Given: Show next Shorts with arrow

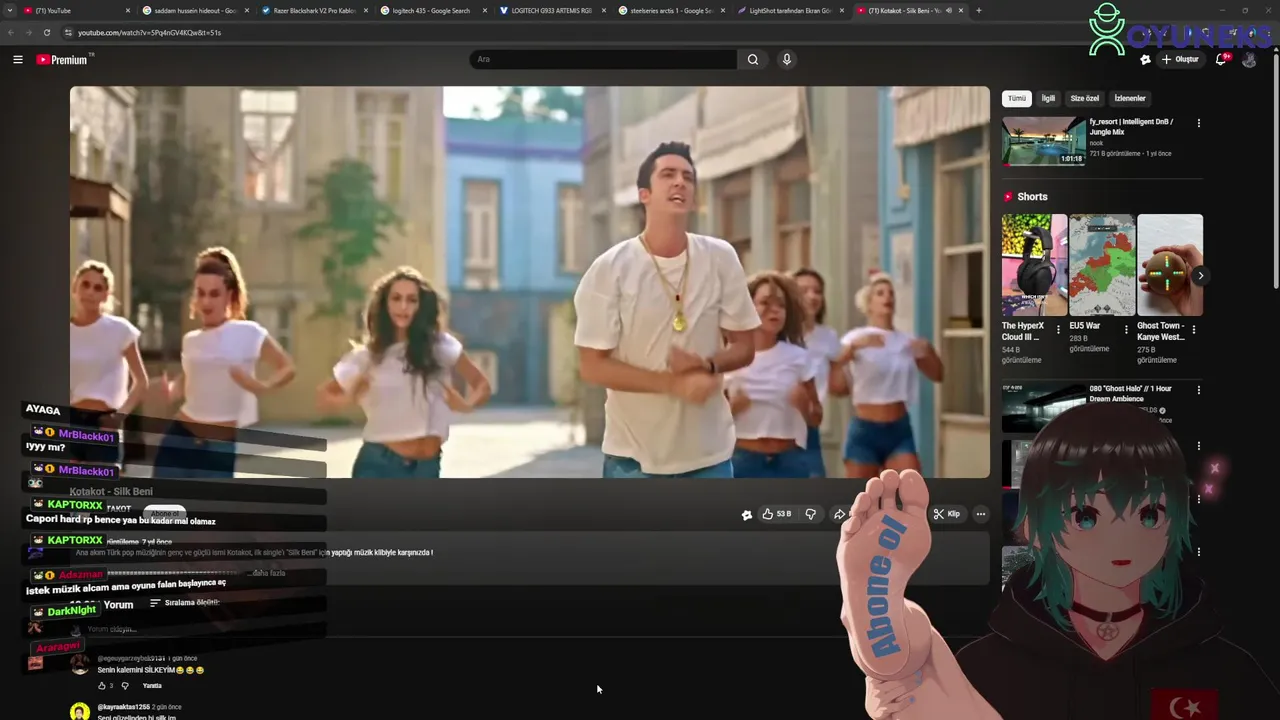Looking at the screenshot, I should click(1200, 275).
